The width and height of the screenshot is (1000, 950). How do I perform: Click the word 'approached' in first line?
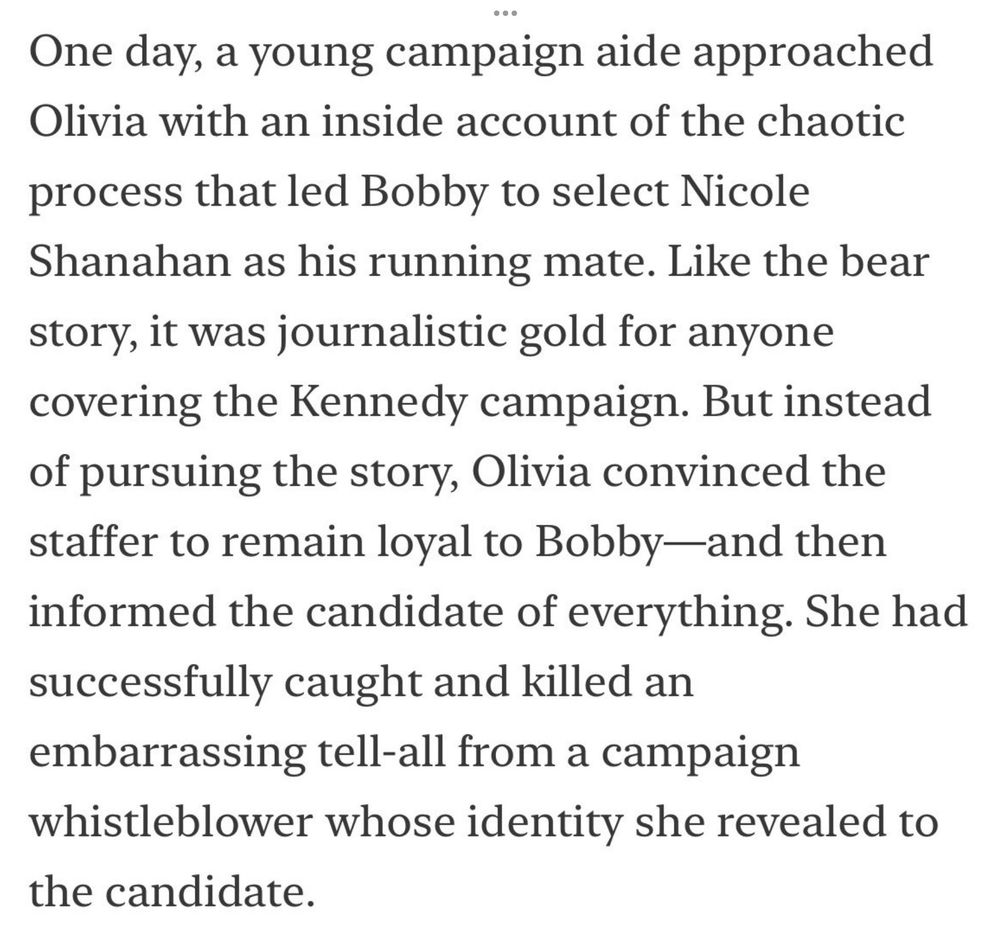point(812,53)
